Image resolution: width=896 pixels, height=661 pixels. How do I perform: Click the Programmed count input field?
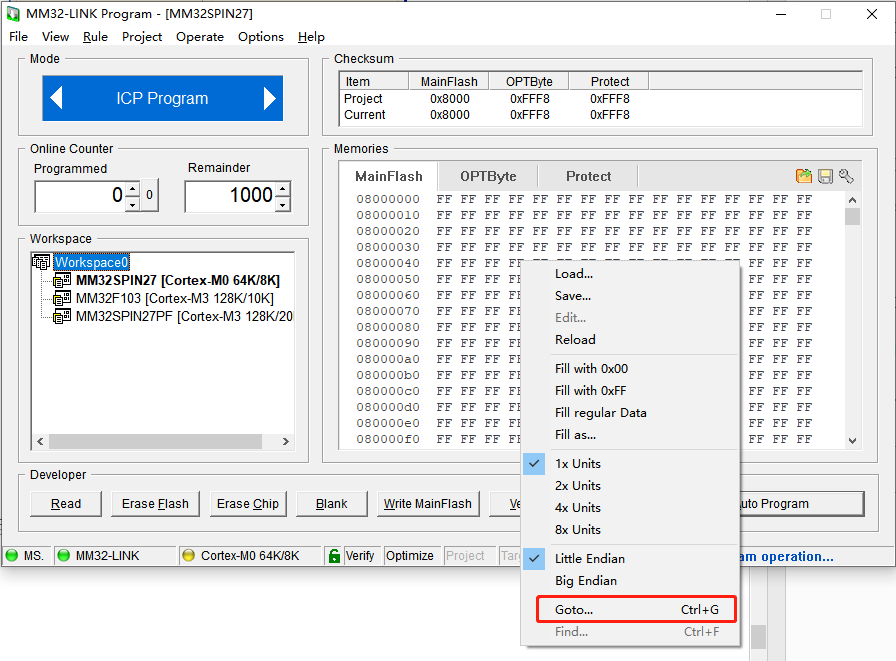[81, 196]
